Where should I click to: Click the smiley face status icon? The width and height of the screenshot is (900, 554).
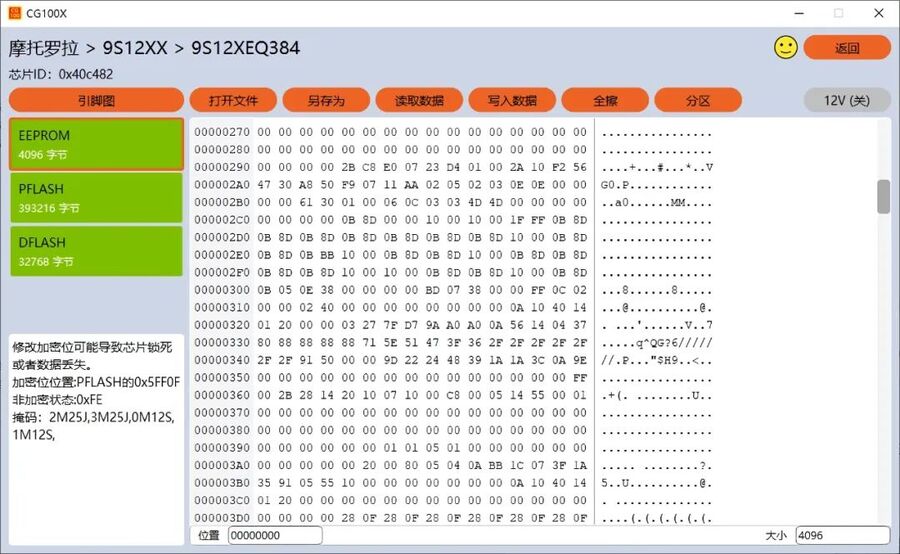pos(786,48)
